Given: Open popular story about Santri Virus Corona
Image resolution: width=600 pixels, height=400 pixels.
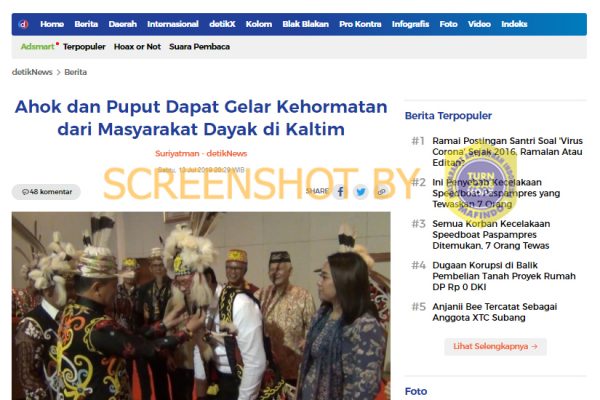Looking at the screenshot, I should [507, 152].
